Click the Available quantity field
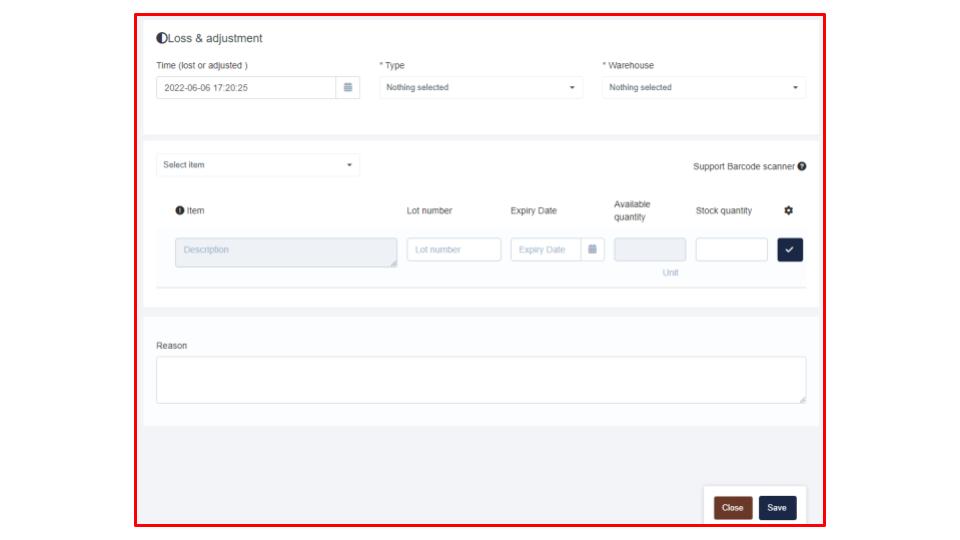This screenshot has width=960, height=540. [x=649, y=250]
